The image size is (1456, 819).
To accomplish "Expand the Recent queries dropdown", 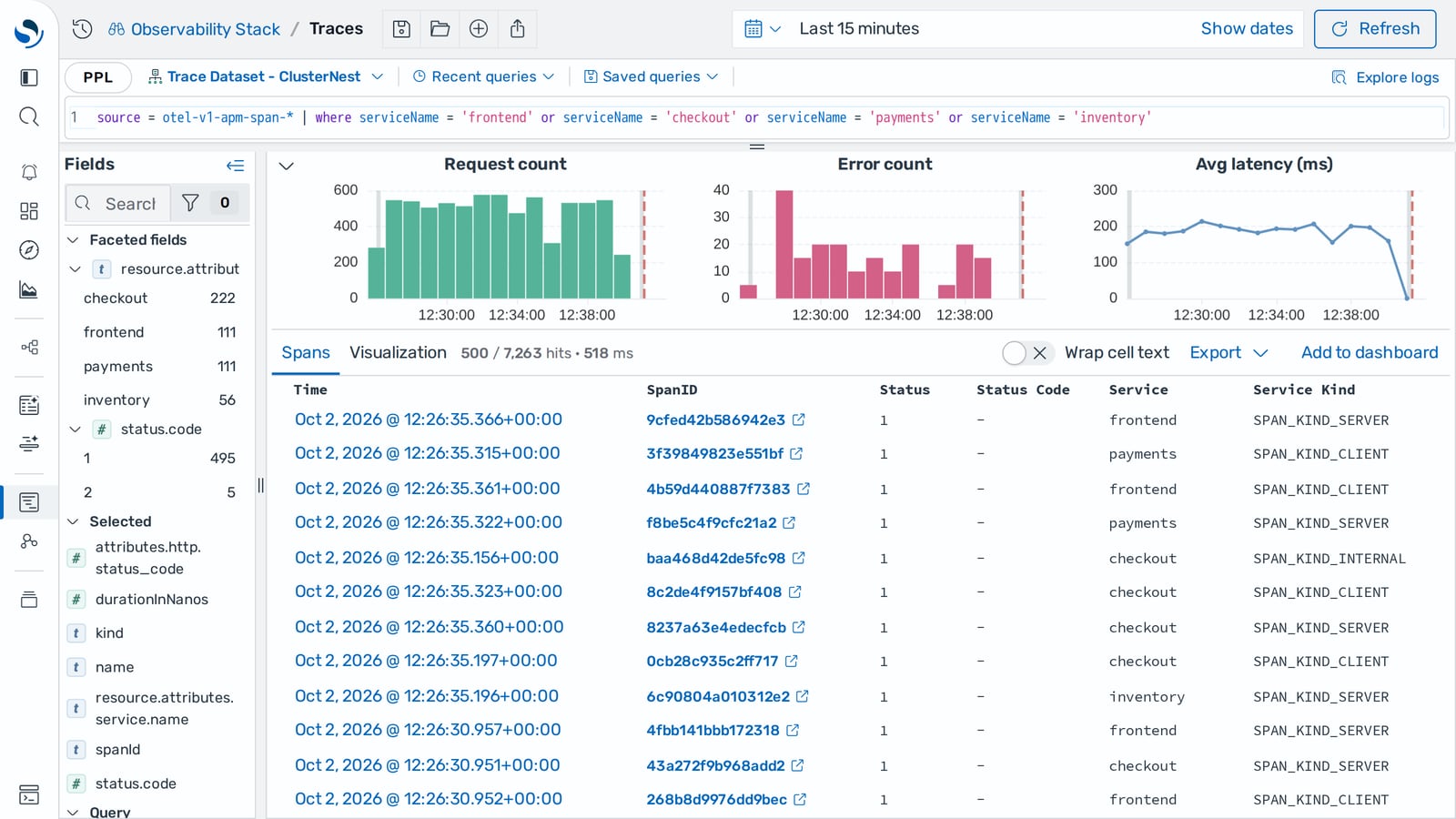I will click(x=483, y=77).
